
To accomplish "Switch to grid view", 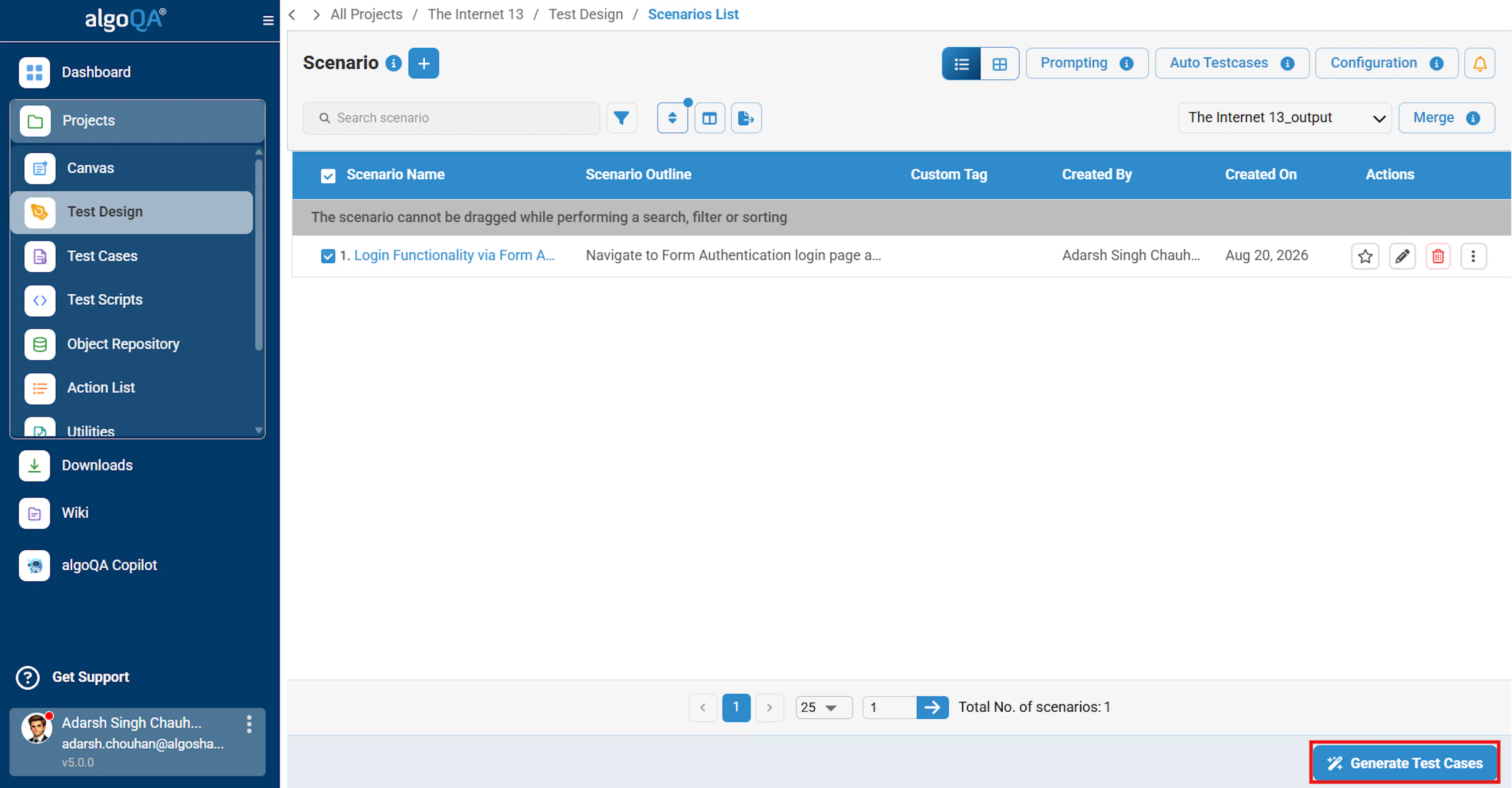I will pyautogui.click(x=1000, y=63).
